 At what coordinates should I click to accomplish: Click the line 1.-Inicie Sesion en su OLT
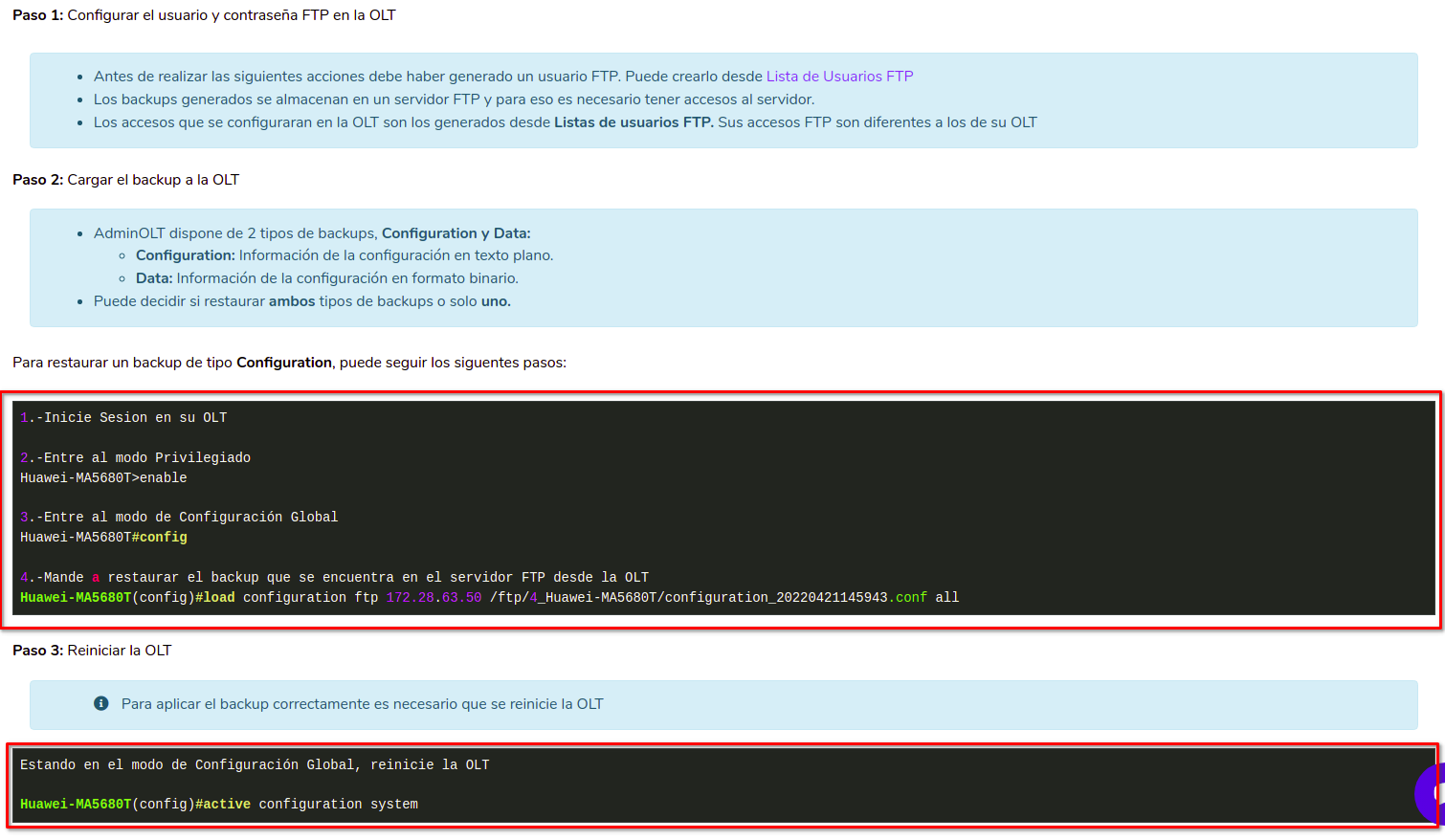click(123, 418)
